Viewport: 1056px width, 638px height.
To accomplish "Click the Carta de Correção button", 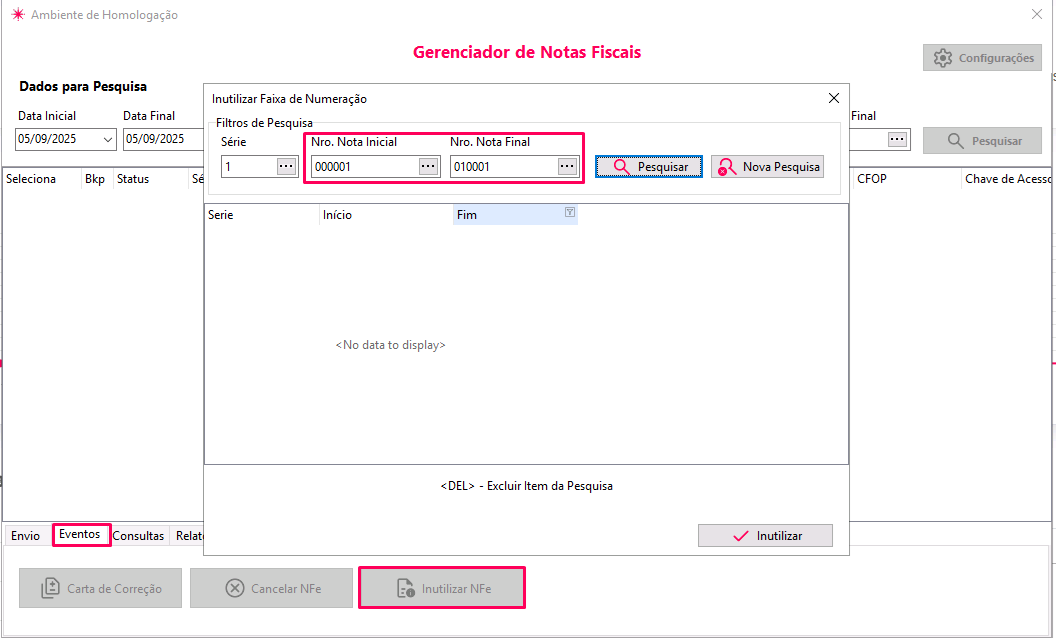I will click(x=101, y=588).
